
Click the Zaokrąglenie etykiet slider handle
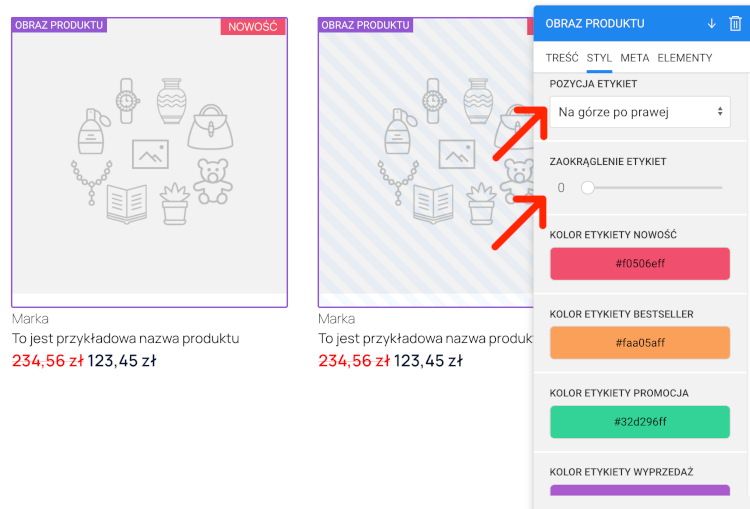588,187
